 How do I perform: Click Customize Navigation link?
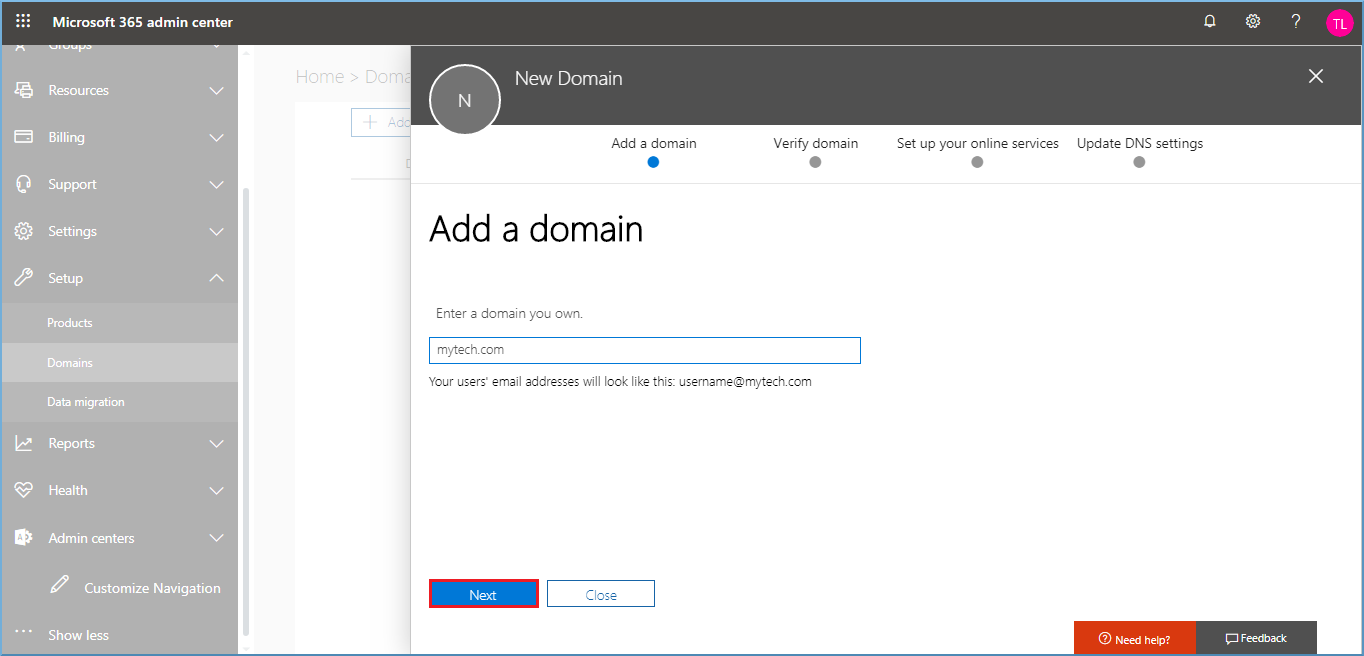(152, 588)
